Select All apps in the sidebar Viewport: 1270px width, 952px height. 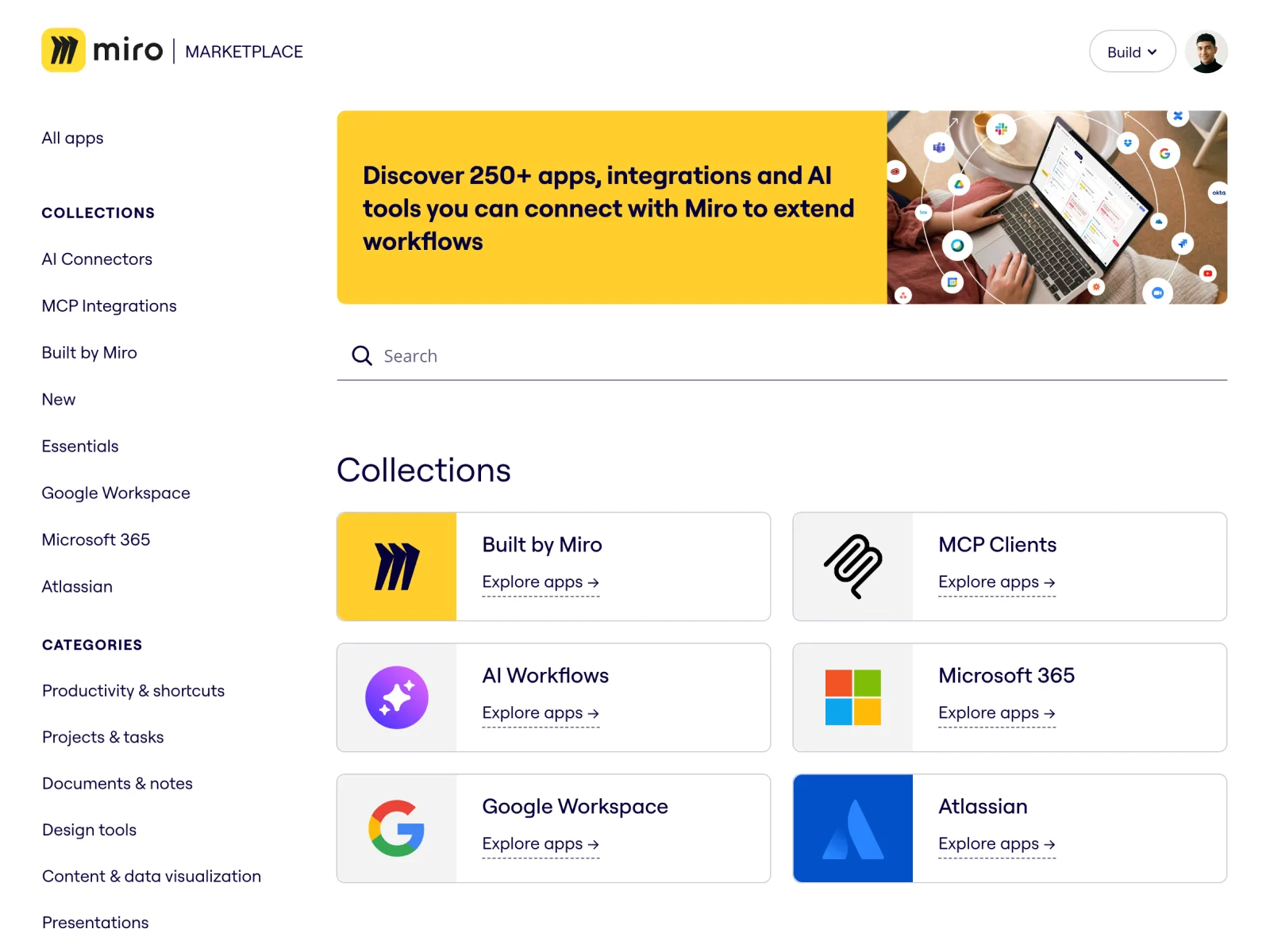tap(73, 138)
